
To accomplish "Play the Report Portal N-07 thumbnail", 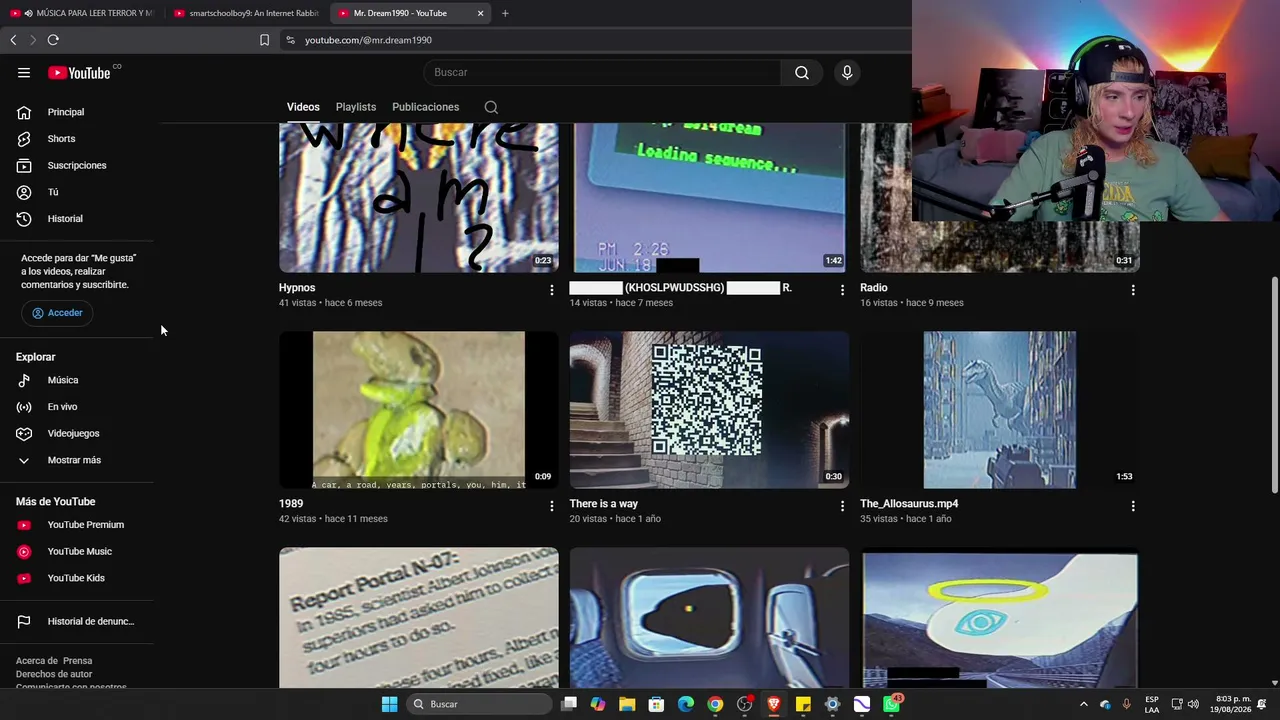I will (x=419, y=617).
